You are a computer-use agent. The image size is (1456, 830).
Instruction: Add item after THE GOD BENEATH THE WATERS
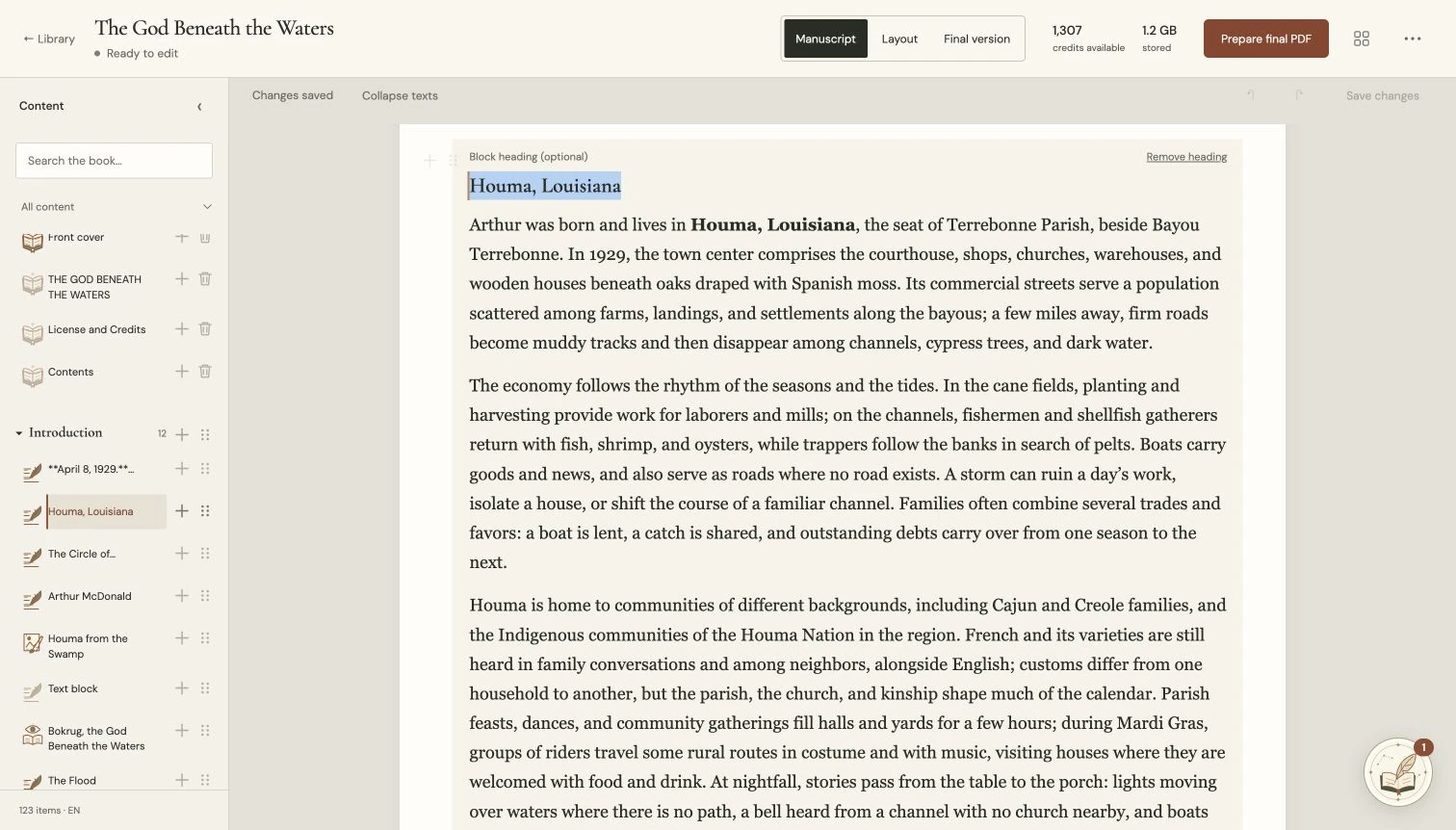181,279
